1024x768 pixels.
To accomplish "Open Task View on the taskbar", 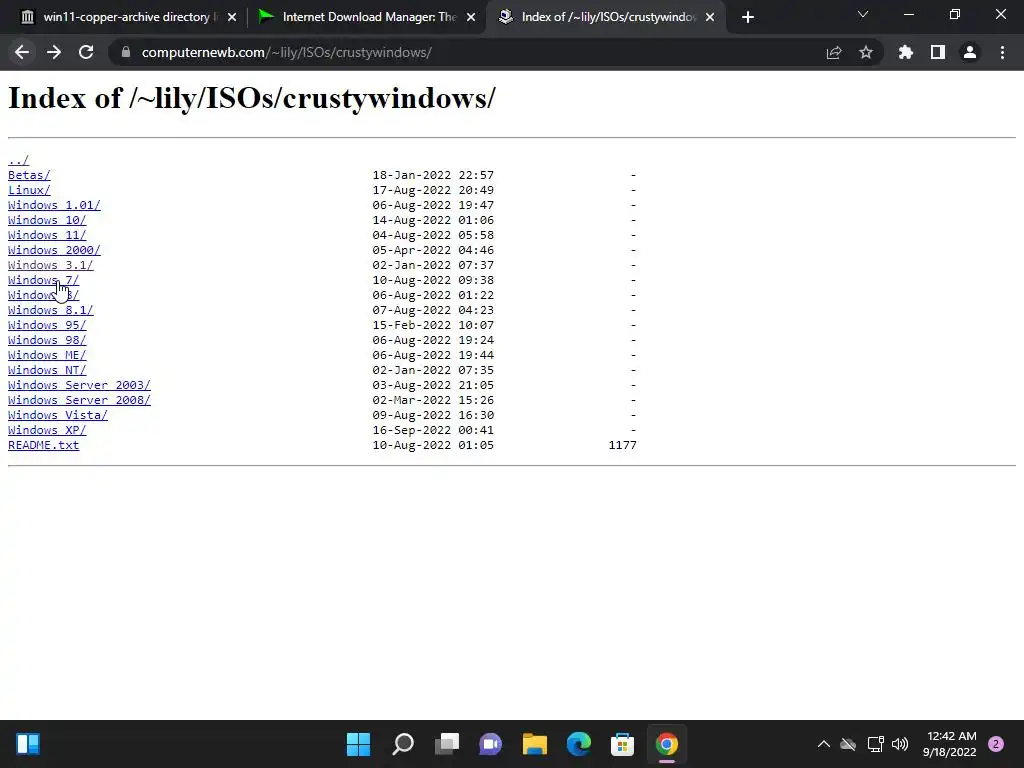I will pos(447,744).
